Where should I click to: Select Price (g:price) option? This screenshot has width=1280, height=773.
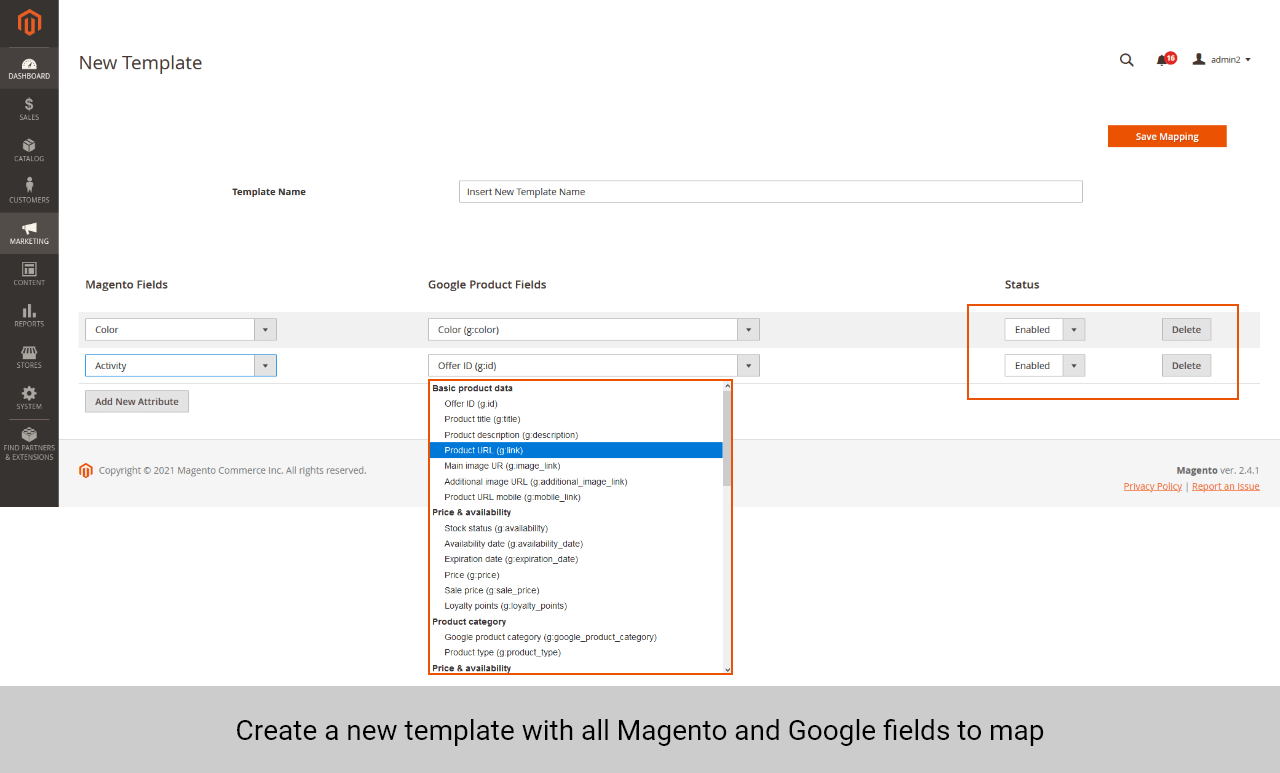[576, 575]
